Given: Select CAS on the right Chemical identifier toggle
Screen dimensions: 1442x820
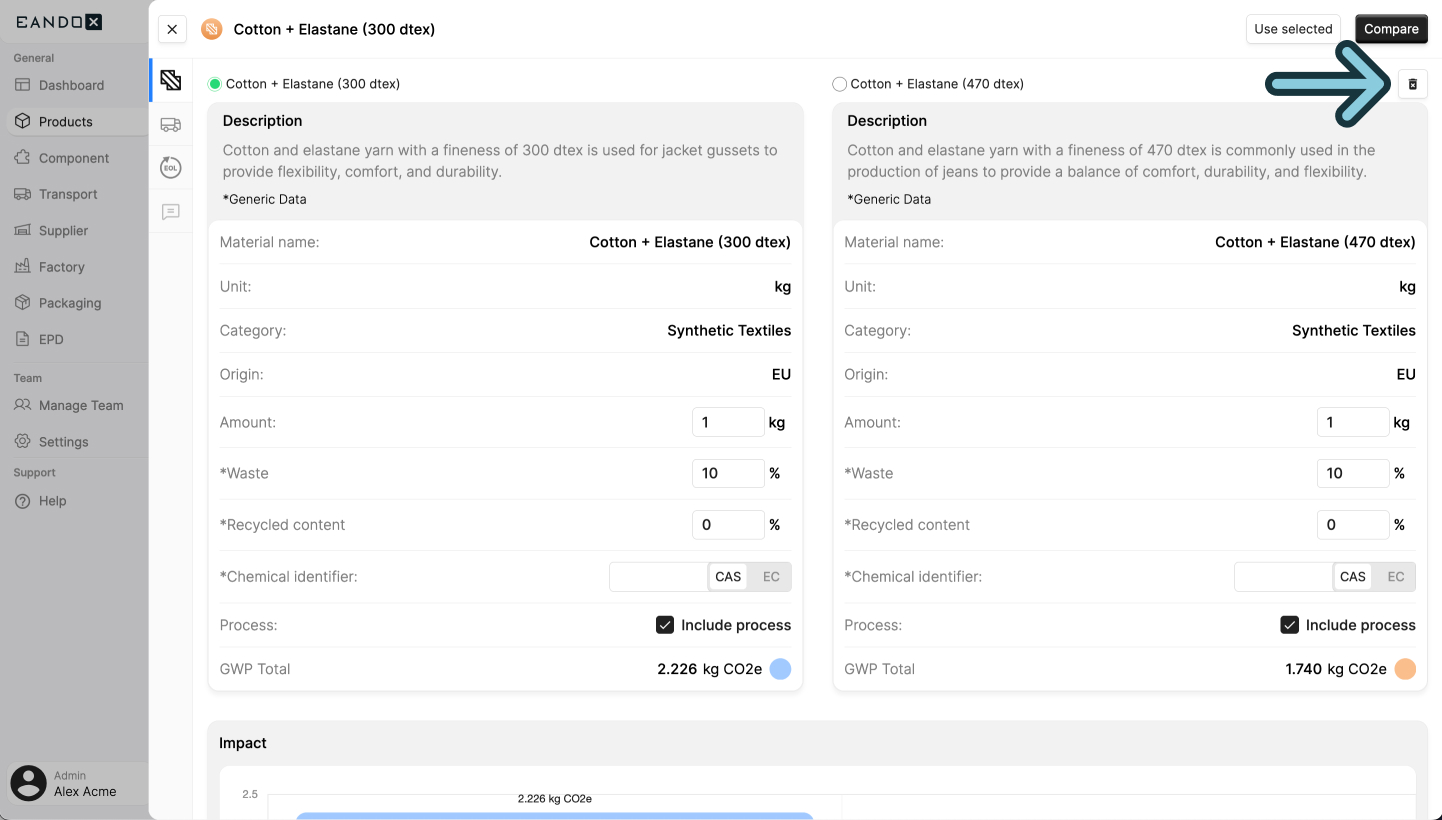Looking at the screenshot, I should pyautogui.click(x=1353, y=576).
